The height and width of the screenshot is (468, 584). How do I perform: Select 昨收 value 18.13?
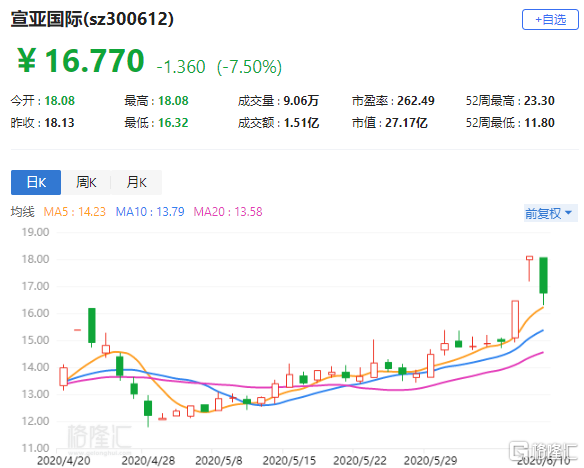point(60,122)
